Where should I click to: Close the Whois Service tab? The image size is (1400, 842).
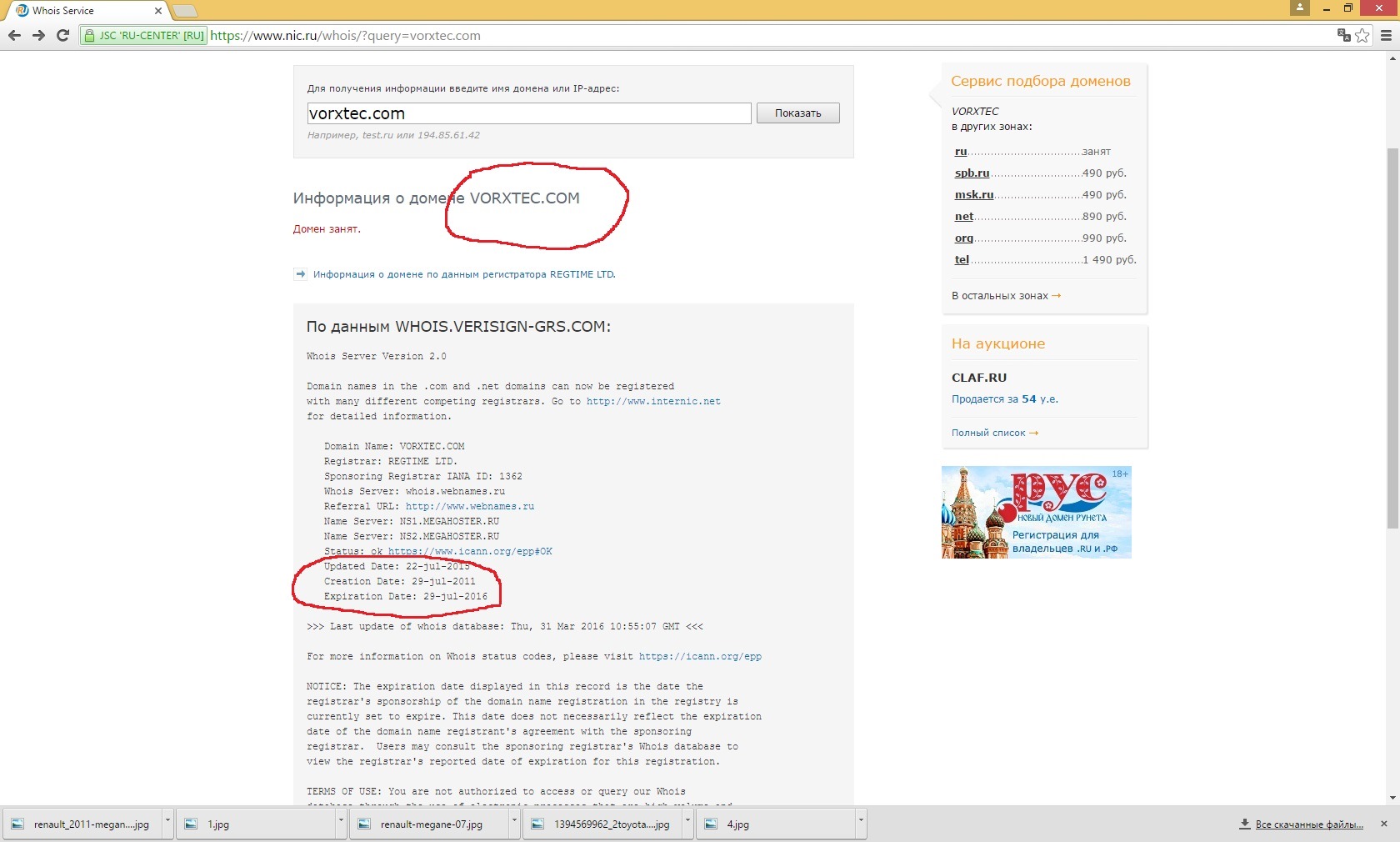click(x=158, y=11)
